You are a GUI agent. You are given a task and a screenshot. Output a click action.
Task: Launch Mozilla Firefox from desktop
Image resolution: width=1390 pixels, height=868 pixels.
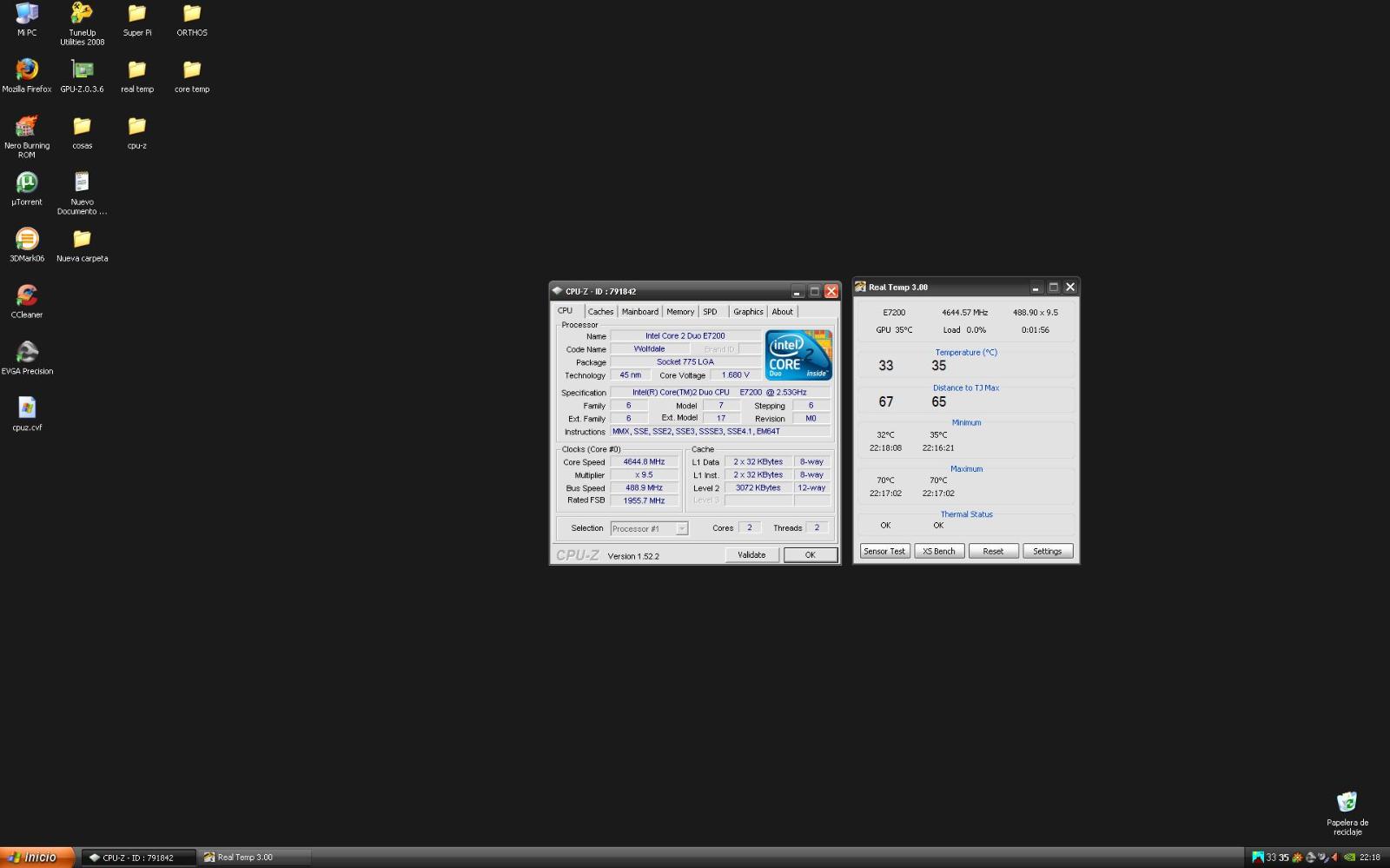point(27,75)
